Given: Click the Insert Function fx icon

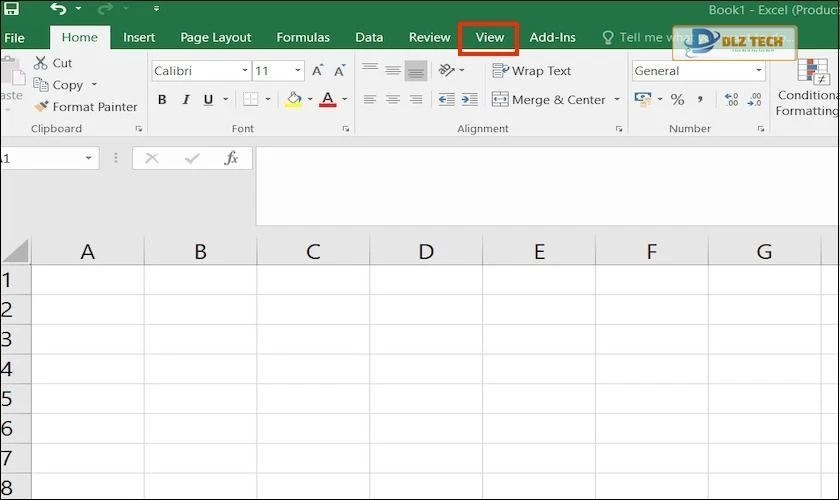Looking at the screenshot, I should [231, 158].
